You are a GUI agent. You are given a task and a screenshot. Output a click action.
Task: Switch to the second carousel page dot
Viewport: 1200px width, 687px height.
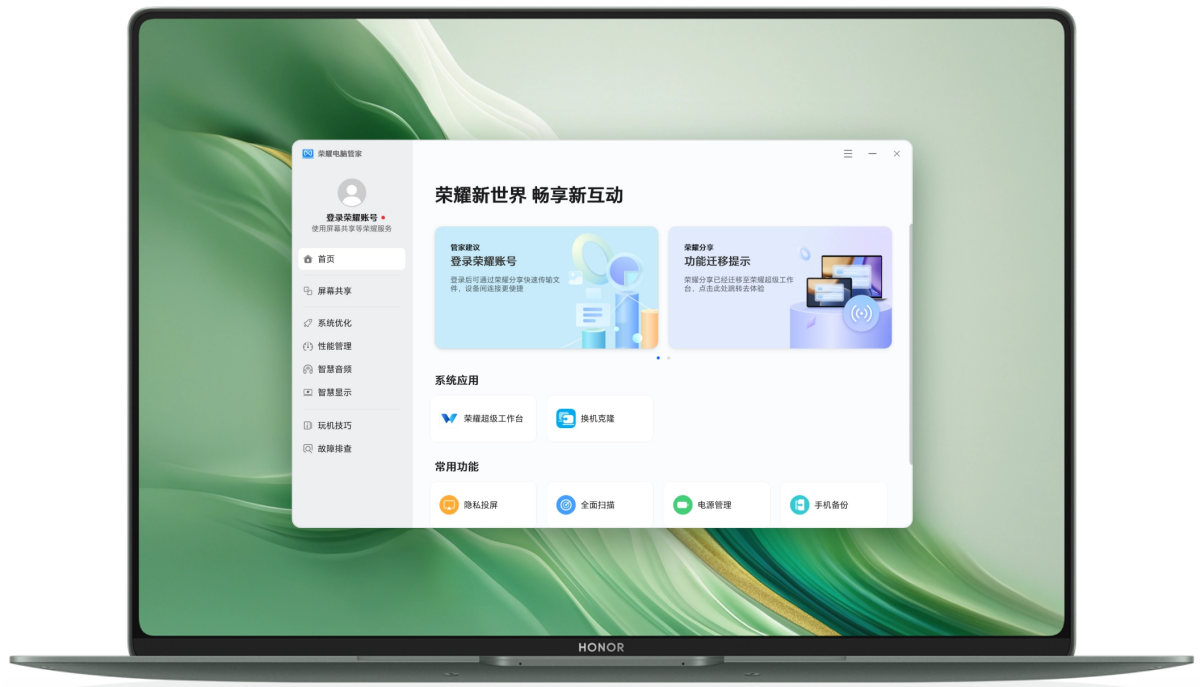(668, 357)
